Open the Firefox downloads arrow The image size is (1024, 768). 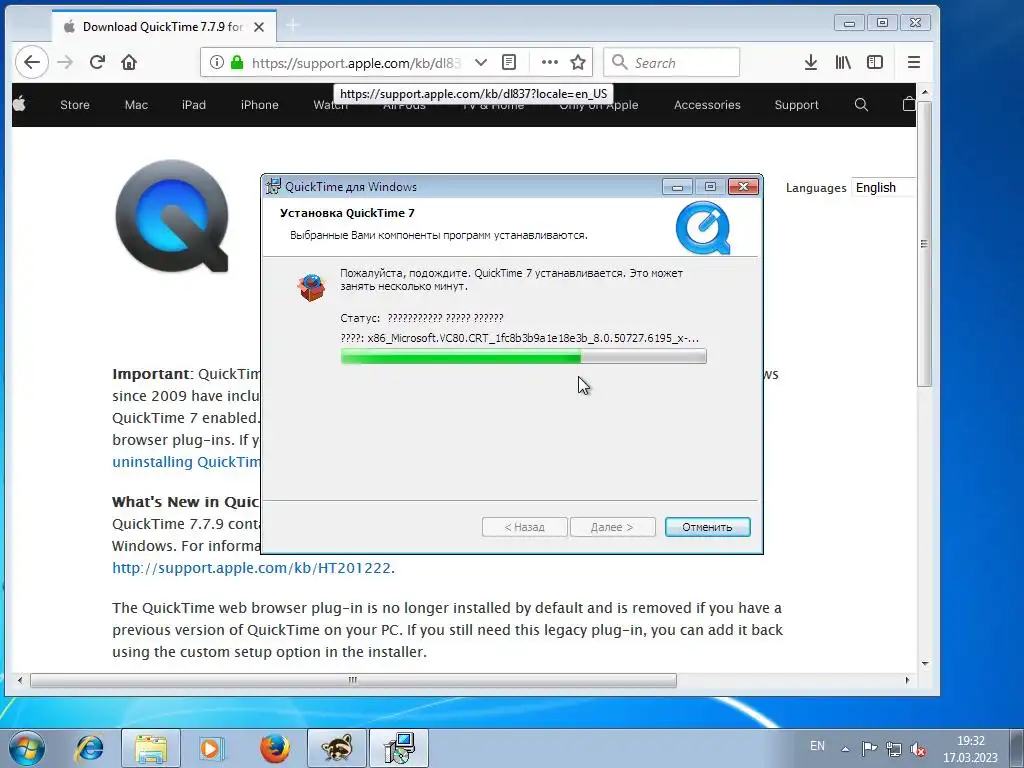pyautogui.click(x=810, y=62)
